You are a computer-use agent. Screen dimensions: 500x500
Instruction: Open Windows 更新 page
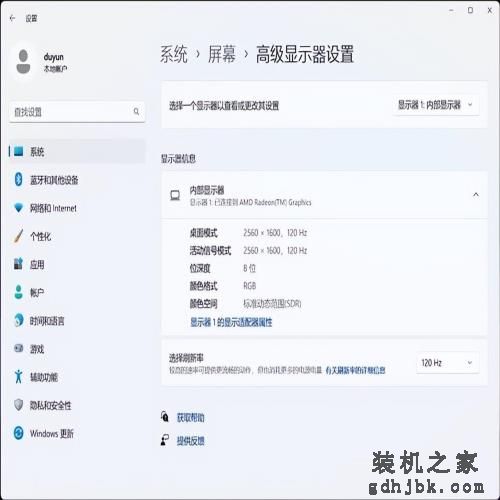coord(77,433)
